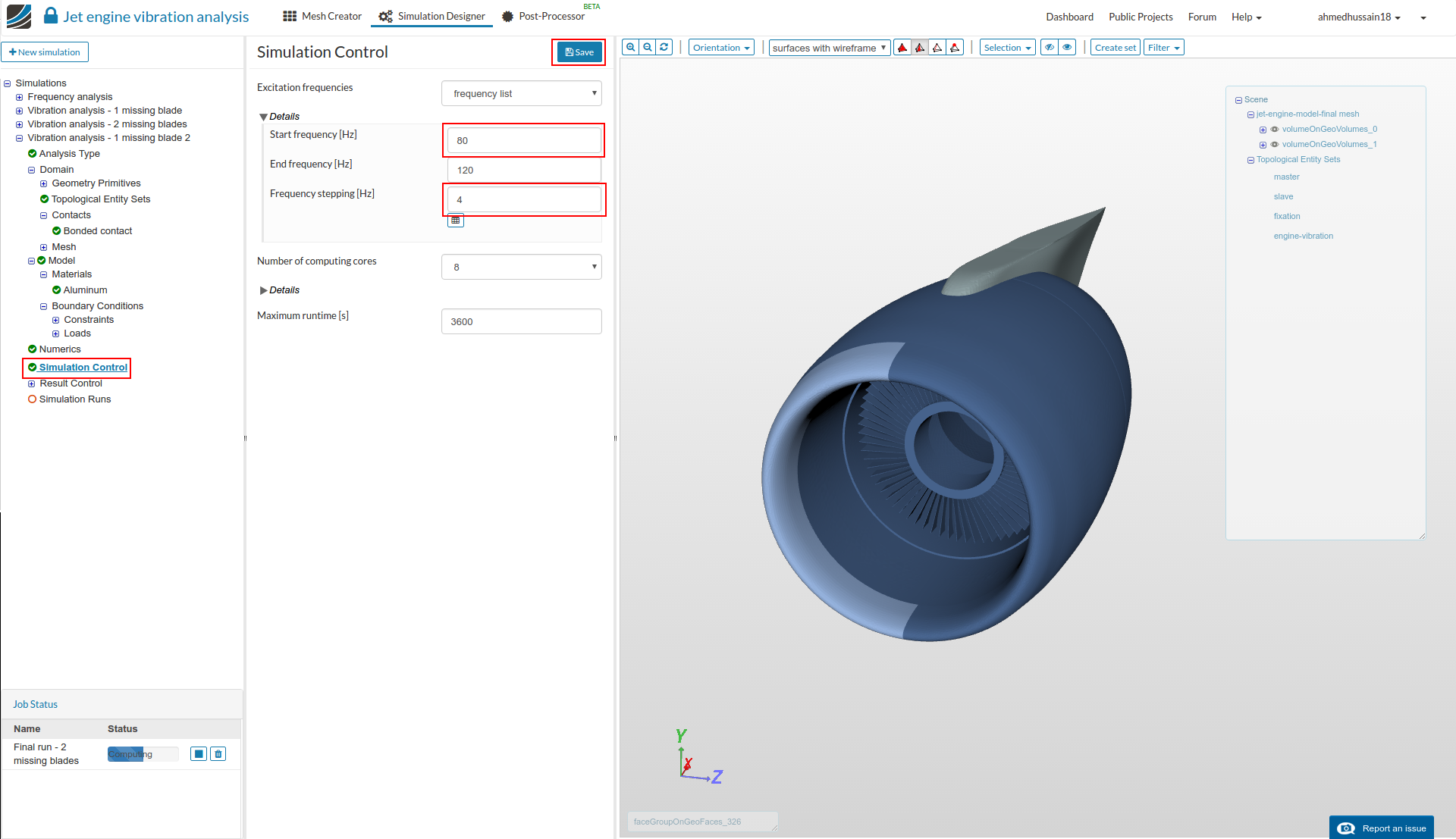Image resolution: width=1456 pixels, height=839 pixels.
Task: Stop the Final run job
Action: coord(199,753)
